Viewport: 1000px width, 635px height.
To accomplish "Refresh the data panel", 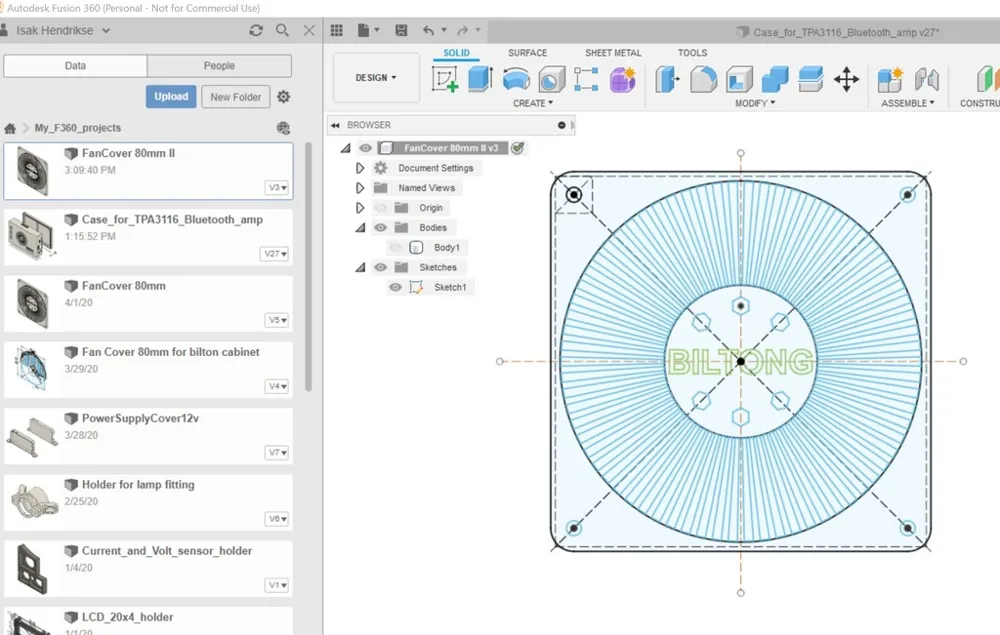I will [x=256, y=30].
